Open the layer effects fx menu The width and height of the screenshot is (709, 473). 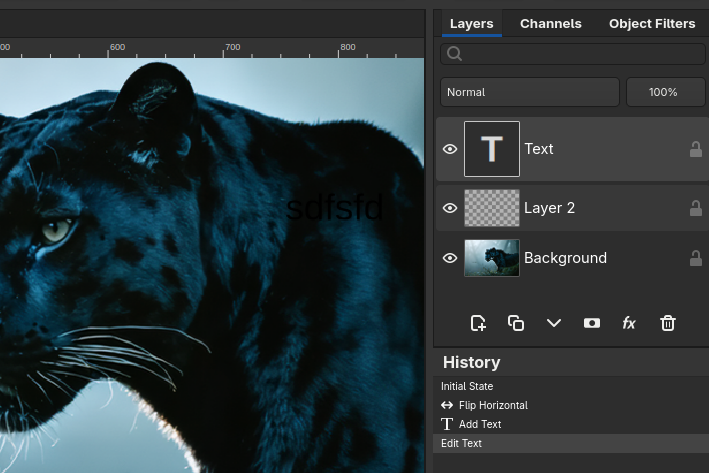pyautogui.click(x=629, y=323)
